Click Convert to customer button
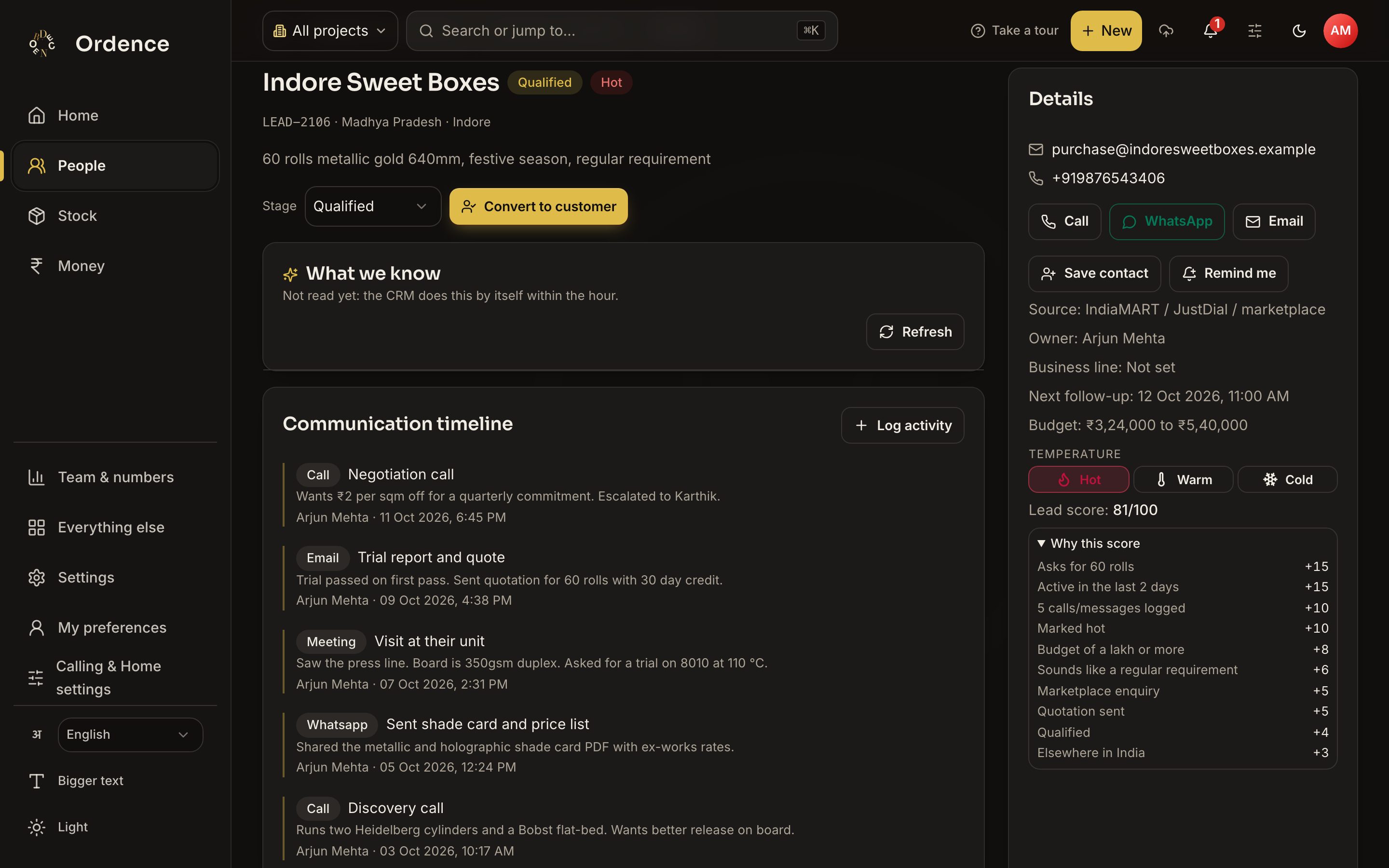This screenshot has height=868, width=1389. (x=538, y=206)
